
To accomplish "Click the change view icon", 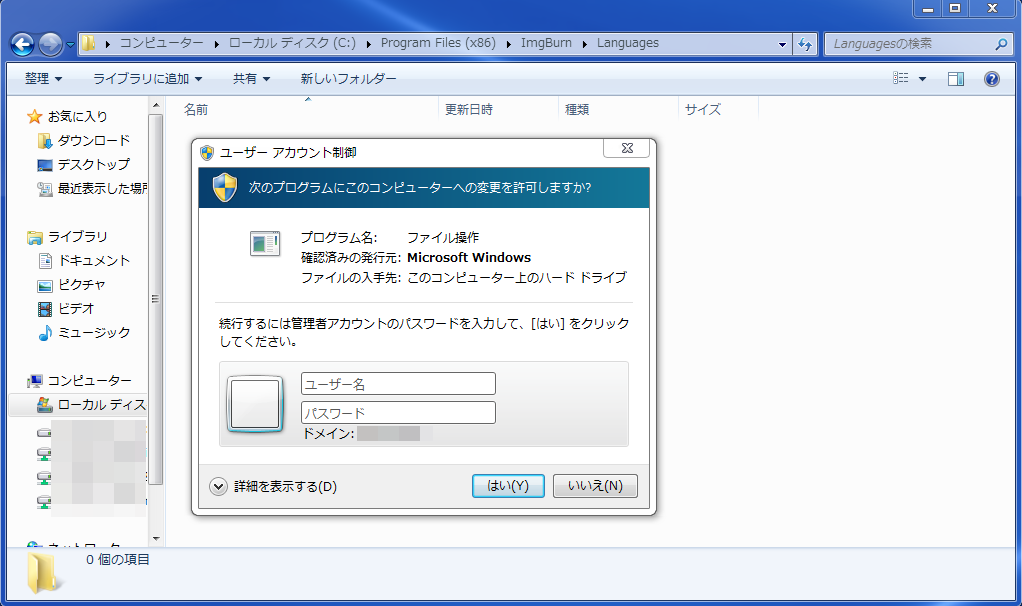I will click(x=901, y=78).
